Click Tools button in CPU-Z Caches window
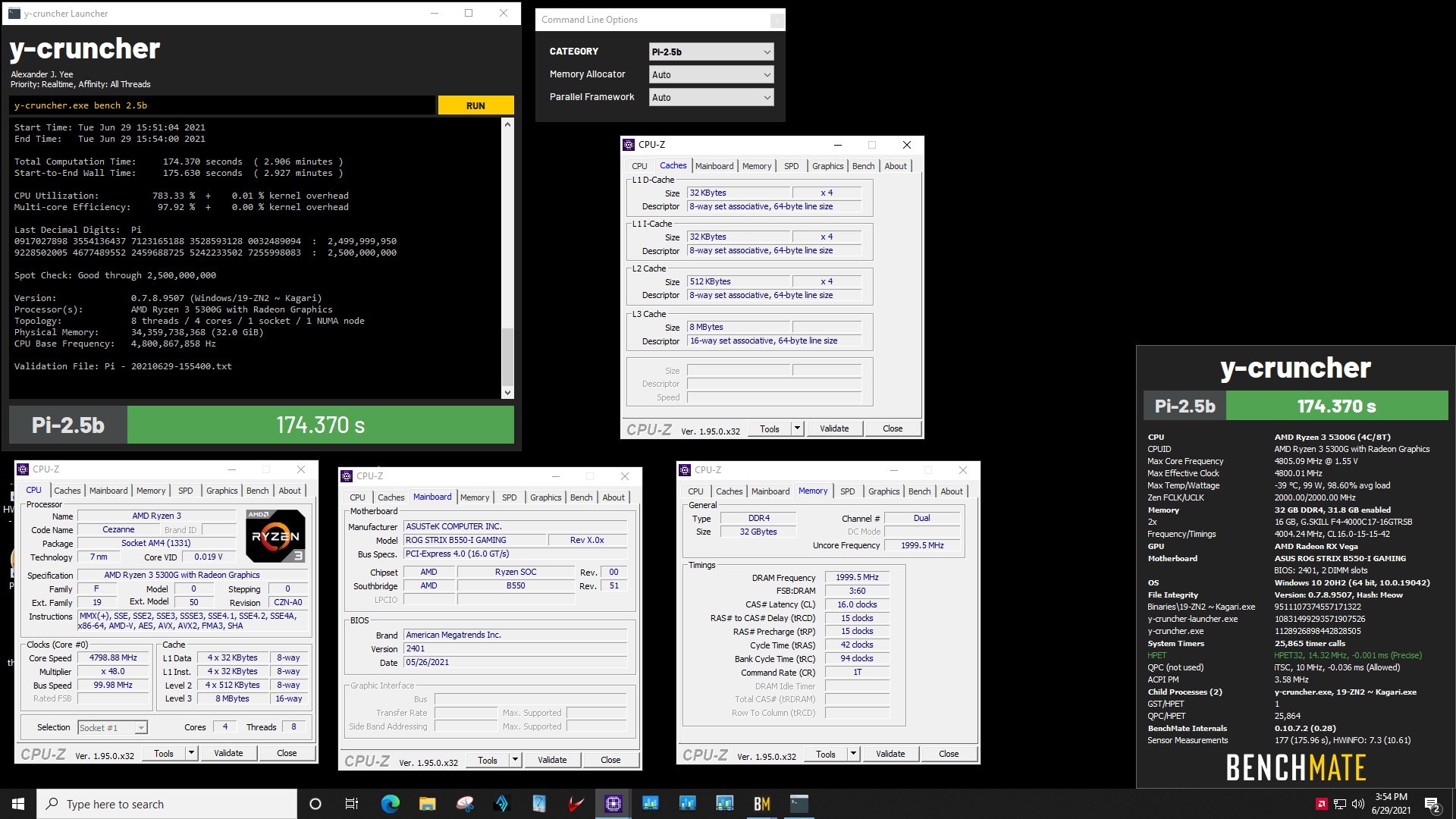Image resolution: width=1456 pixels, height=819 pixels. pyautogui.click(x=769, y=428)
